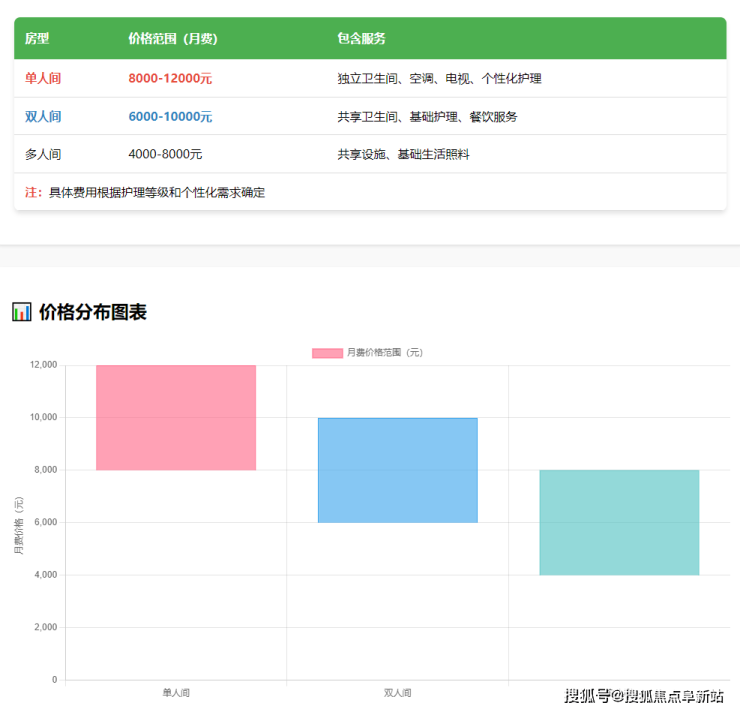Screen dimensions: 740x712
Task: Click the blue 双人间 price bar
Action: coord(397,470)
